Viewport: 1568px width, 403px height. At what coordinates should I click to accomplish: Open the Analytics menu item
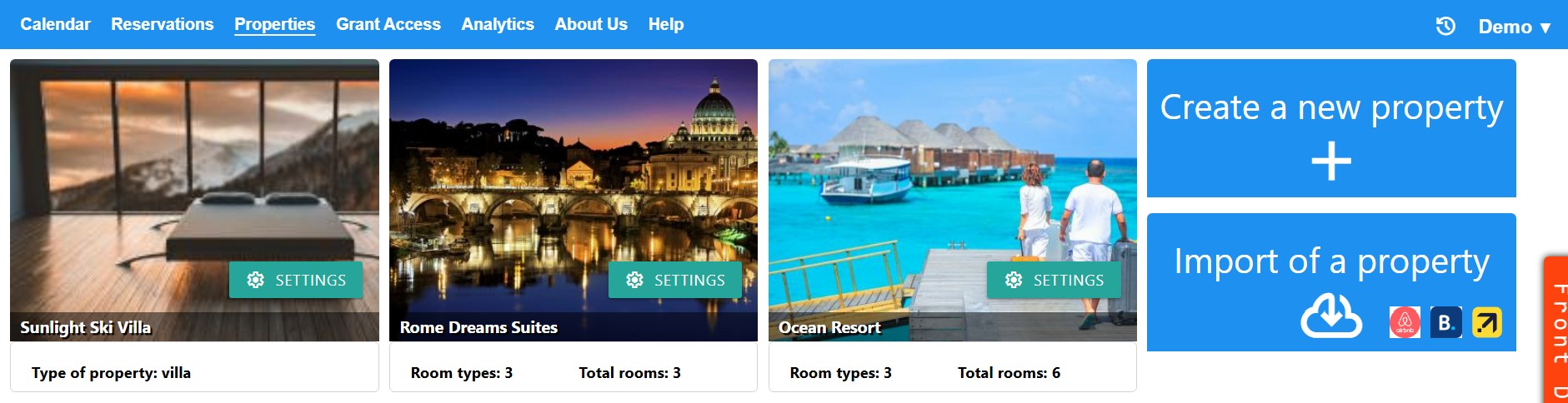click(x=498, y=24)
